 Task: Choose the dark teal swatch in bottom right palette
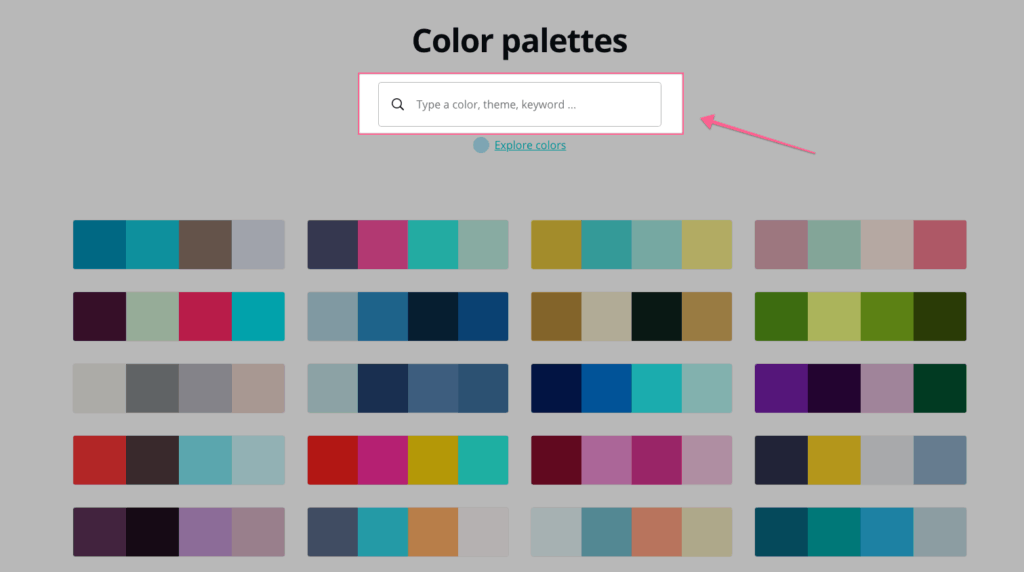pyautogui.click(x=781, y=532)
